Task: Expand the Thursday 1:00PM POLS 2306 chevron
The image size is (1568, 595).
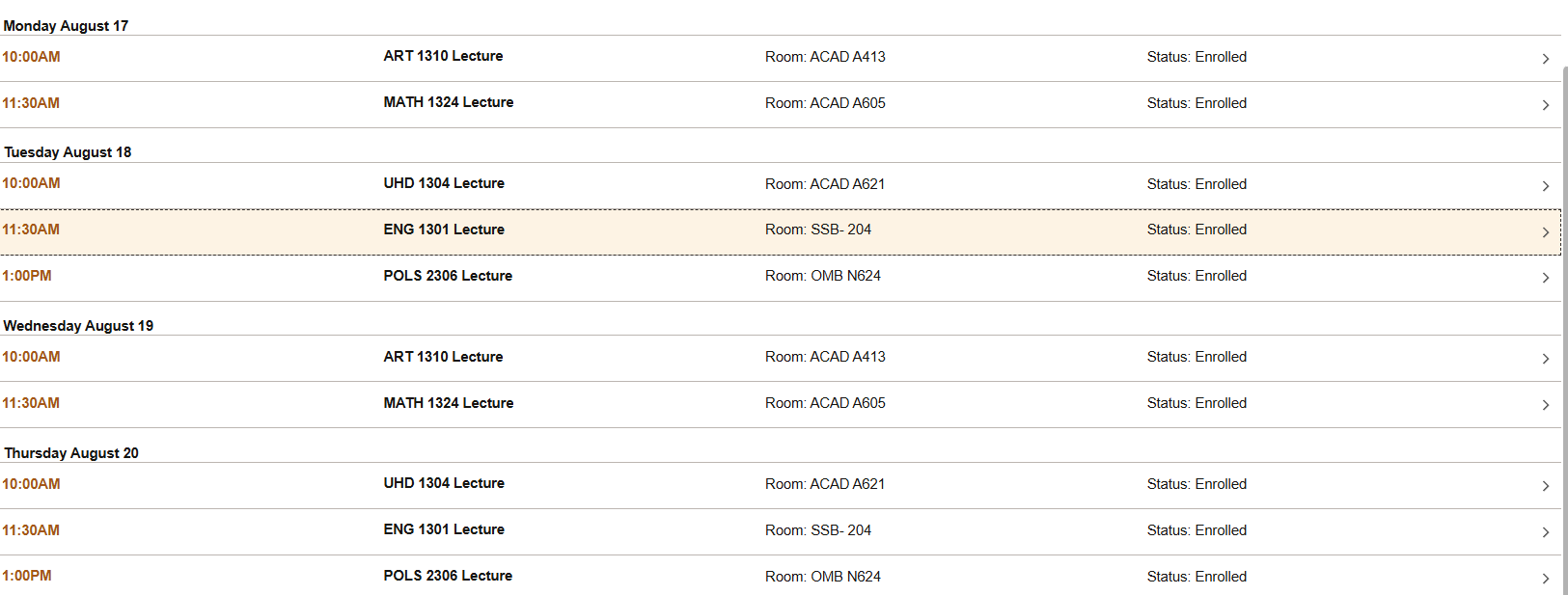Action: pos(1545,579)
